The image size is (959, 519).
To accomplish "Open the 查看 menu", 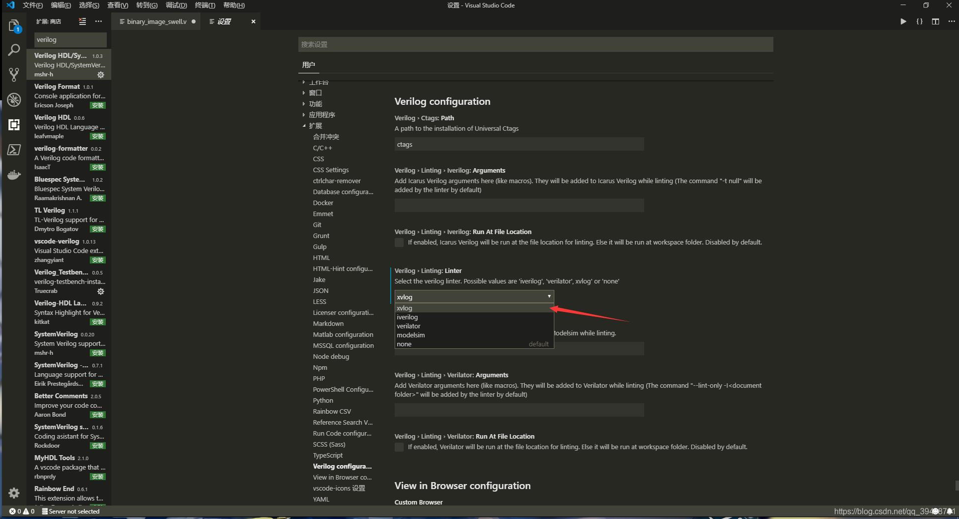I will 117,6.
